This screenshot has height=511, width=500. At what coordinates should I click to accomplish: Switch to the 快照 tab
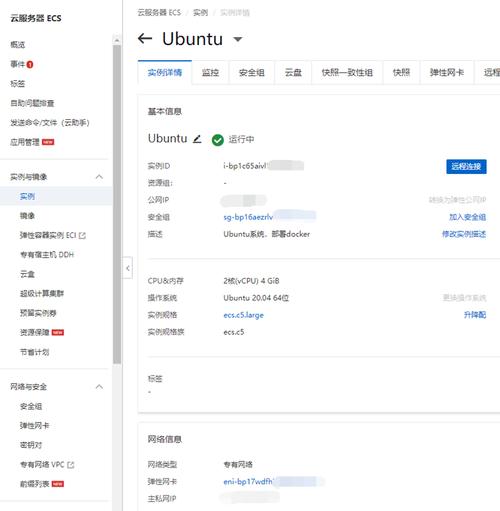point(401,72)
